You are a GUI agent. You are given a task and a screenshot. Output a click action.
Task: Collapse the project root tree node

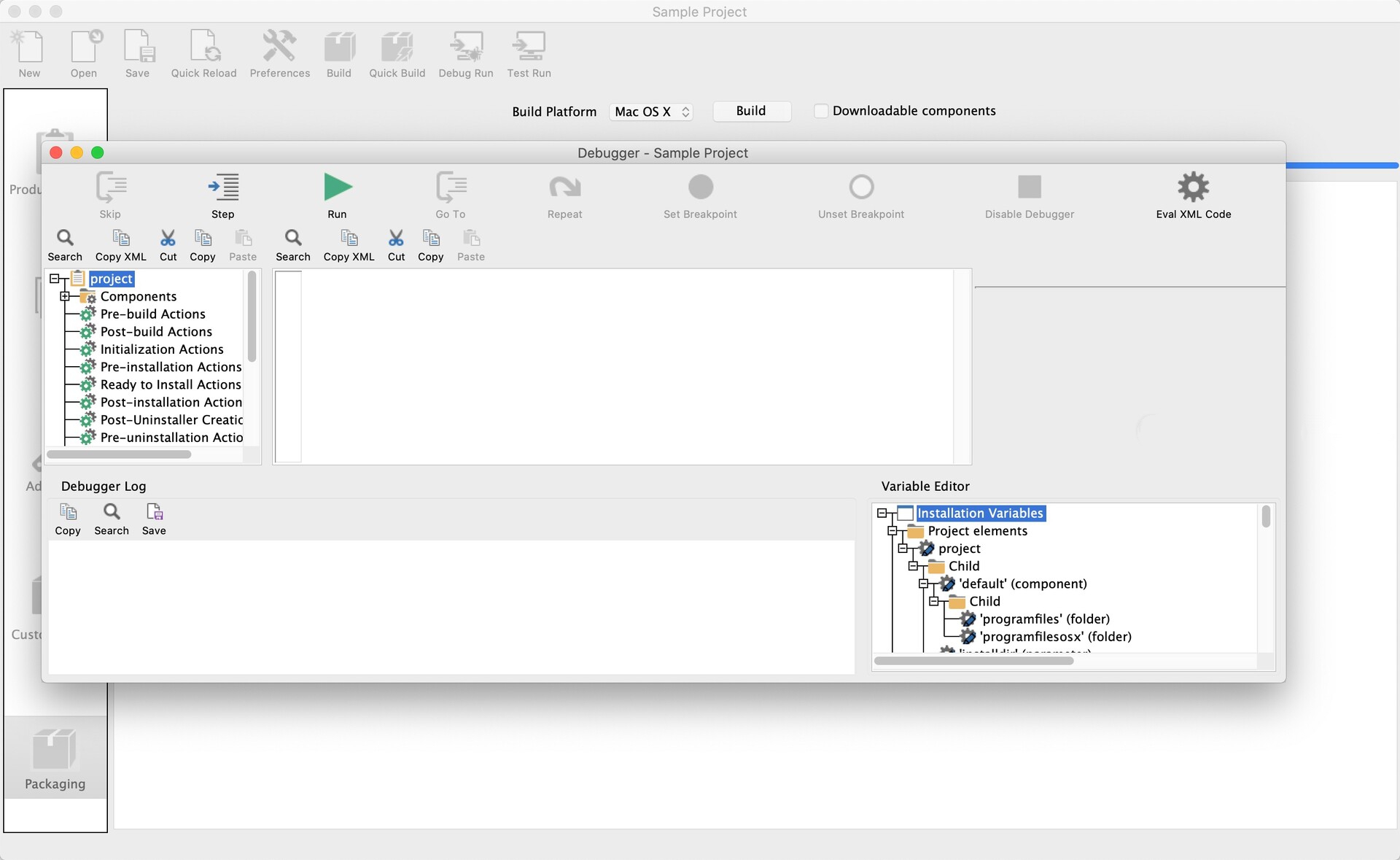[55, 279]
